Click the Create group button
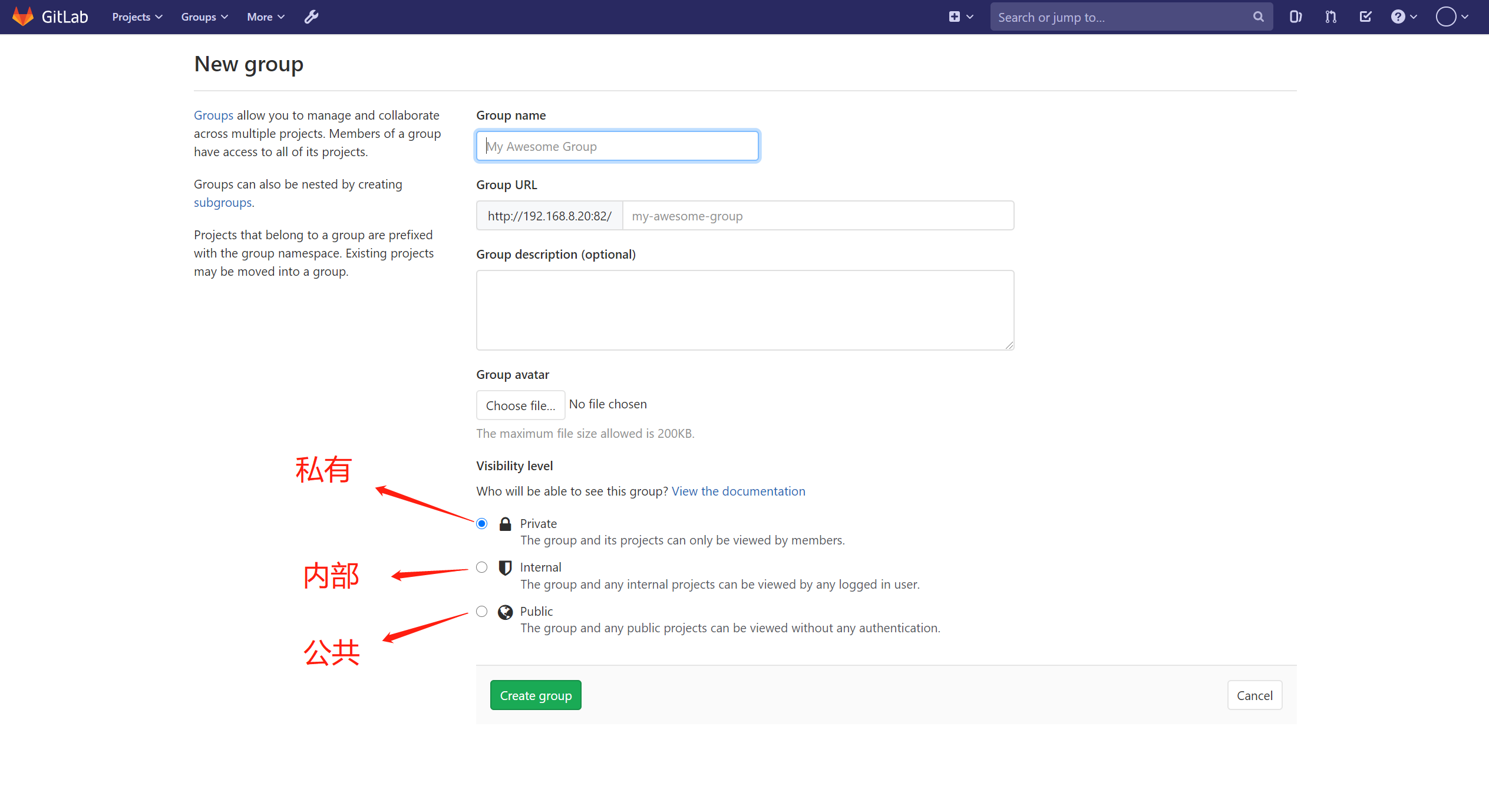The width and height of the screenshot is (1489, 812). 536,695
